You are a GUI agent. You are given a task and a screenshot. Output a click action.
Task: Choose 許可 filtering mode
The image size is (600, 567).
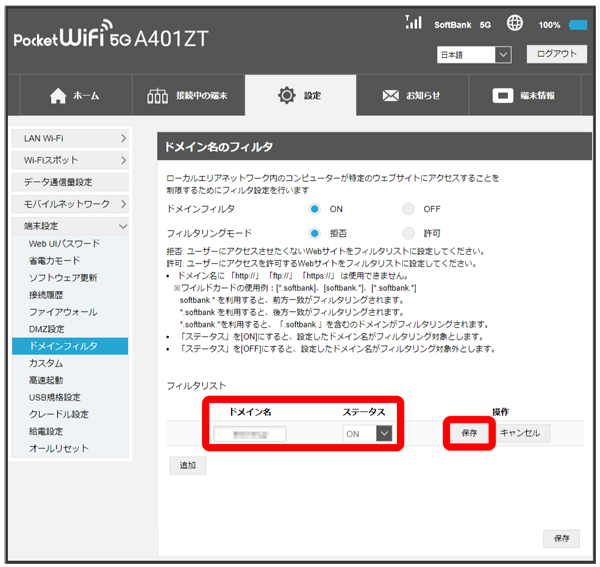click(408, 233)
